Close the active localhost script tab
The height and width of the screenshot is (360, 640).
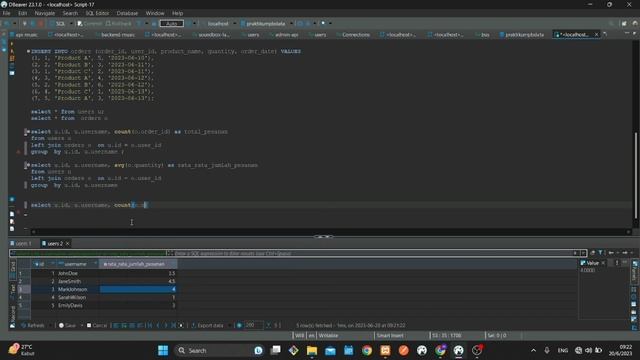[596, 35]
